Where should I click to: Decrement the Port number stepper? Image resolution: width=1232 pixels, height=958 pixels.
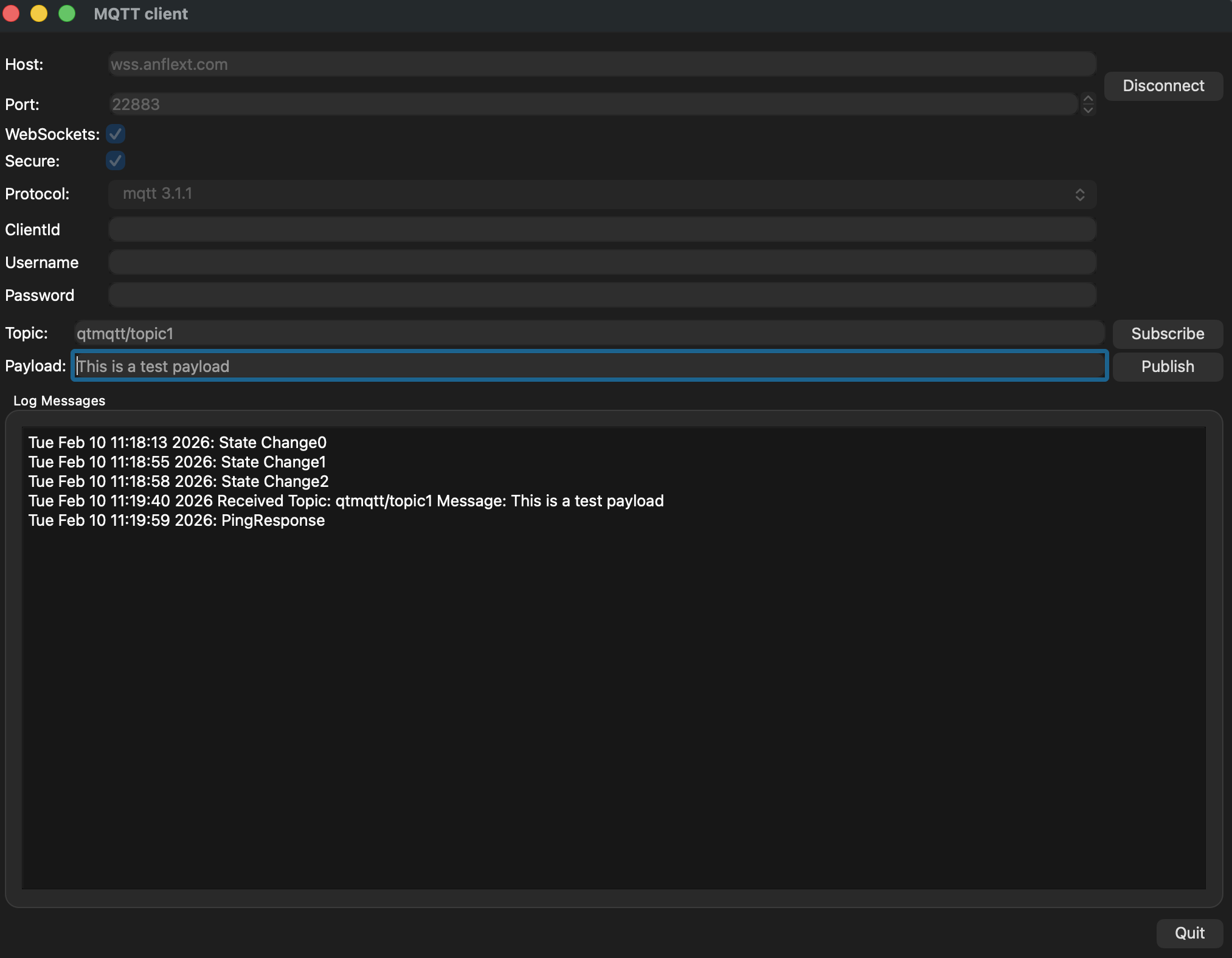pos(1088,110)
